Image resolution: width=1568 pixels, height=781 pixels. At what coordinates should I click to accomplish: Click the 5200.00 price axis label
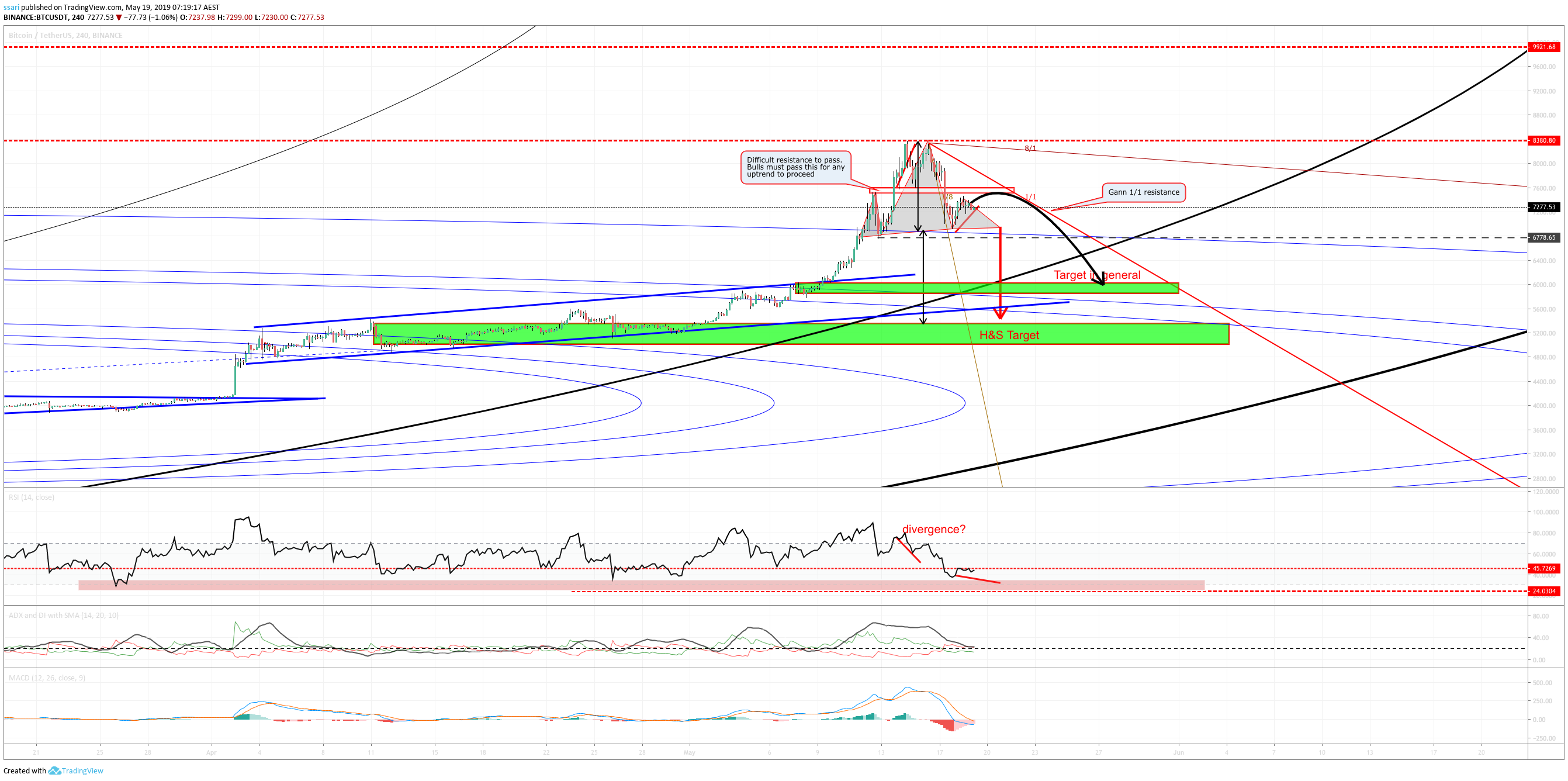[1544, 334]
